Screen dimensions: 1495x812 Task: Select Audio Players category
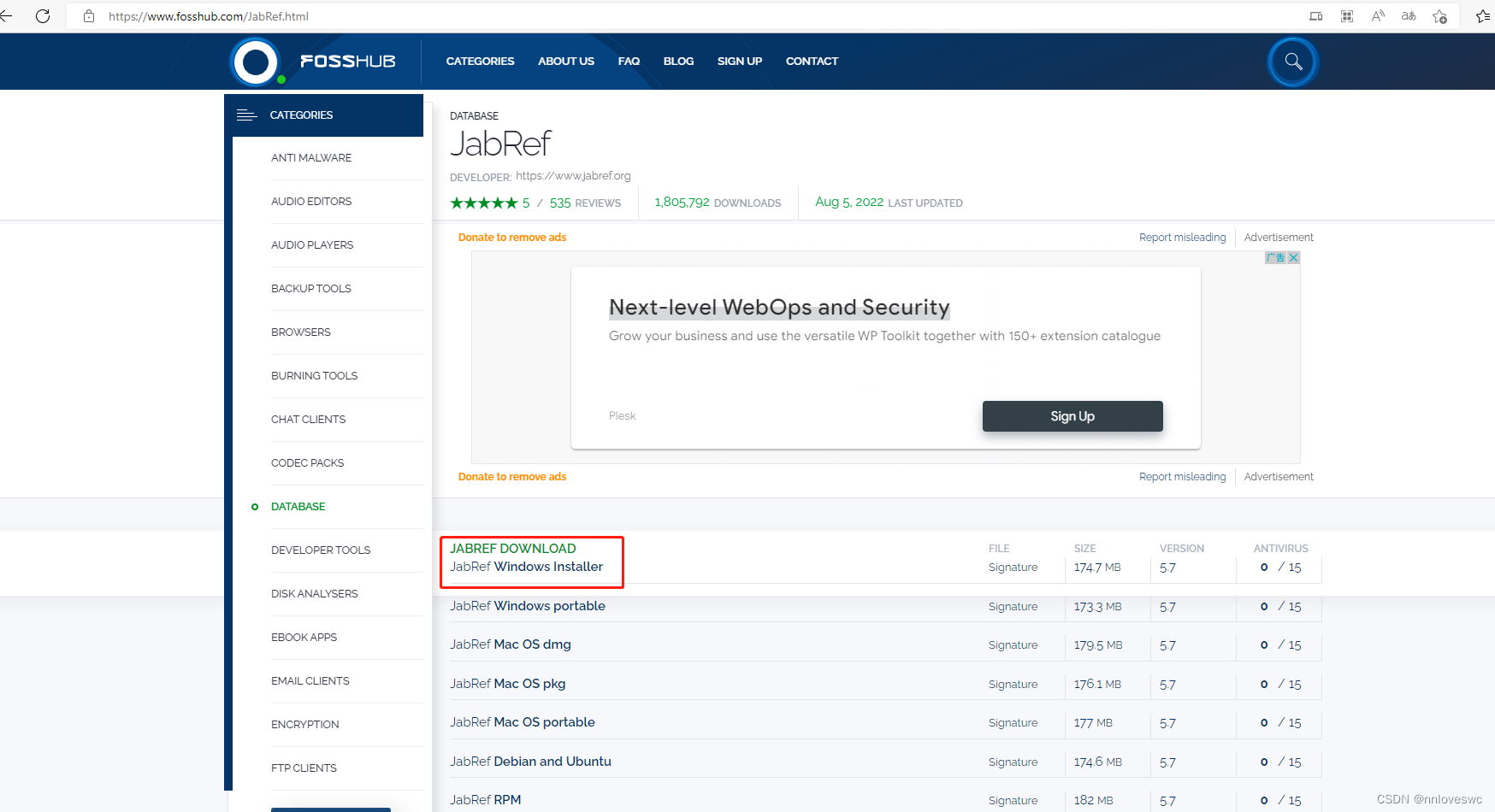(312, 245)
